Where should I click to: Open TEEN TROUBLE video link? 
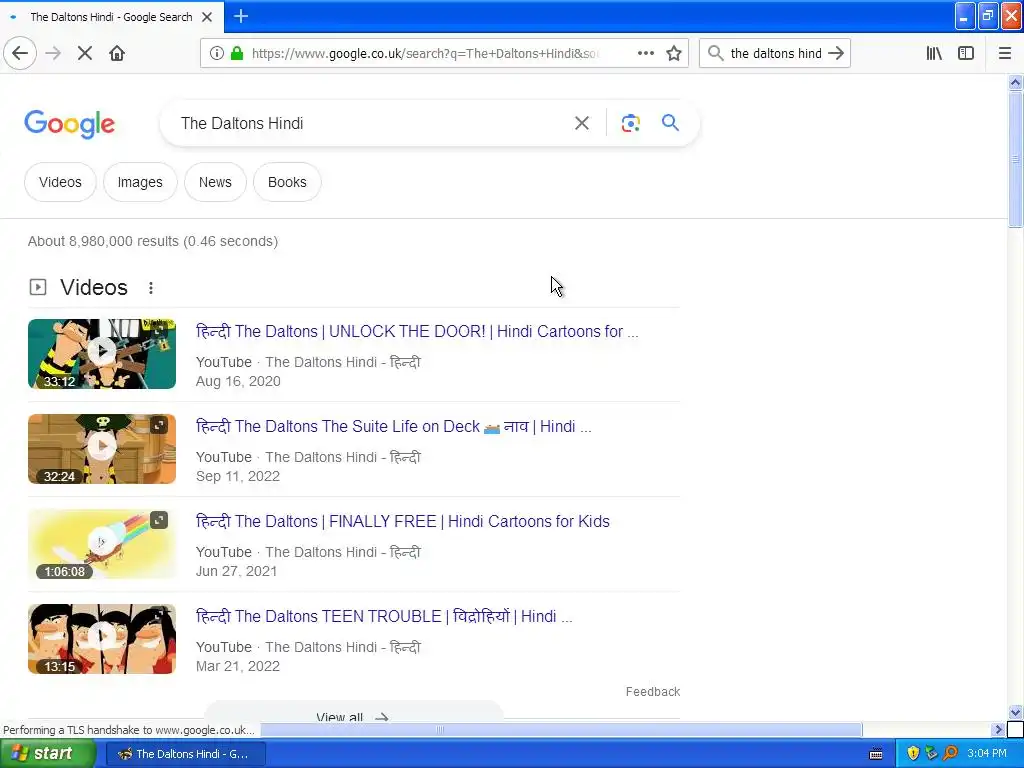384,616
